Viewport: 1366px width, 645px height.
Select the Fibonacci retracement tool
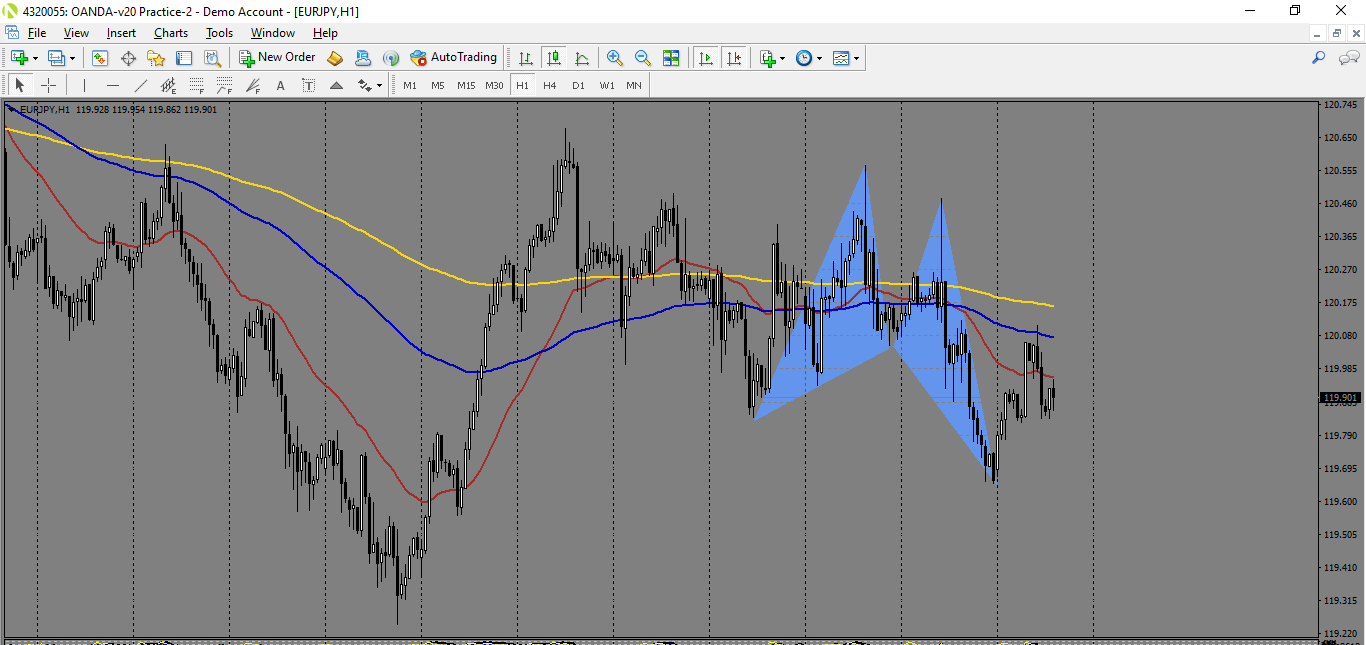[x=196, y=85]
